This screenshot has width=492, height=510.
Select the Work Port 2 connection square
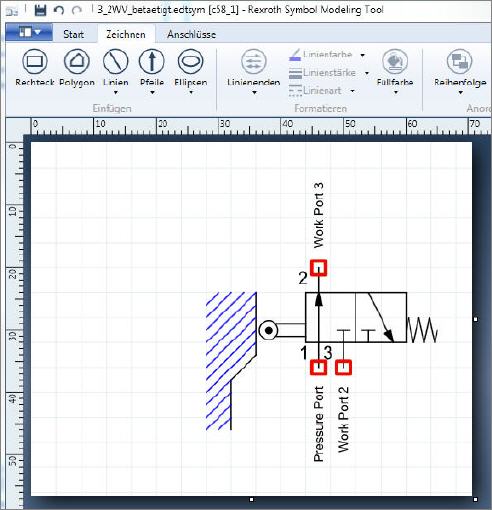tap(343, 367)
